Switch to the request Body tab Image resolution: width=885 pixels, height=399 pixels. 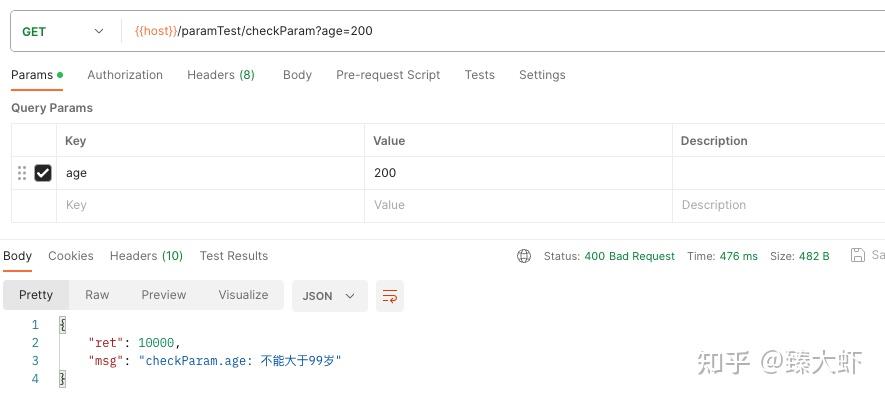point(297,75)
